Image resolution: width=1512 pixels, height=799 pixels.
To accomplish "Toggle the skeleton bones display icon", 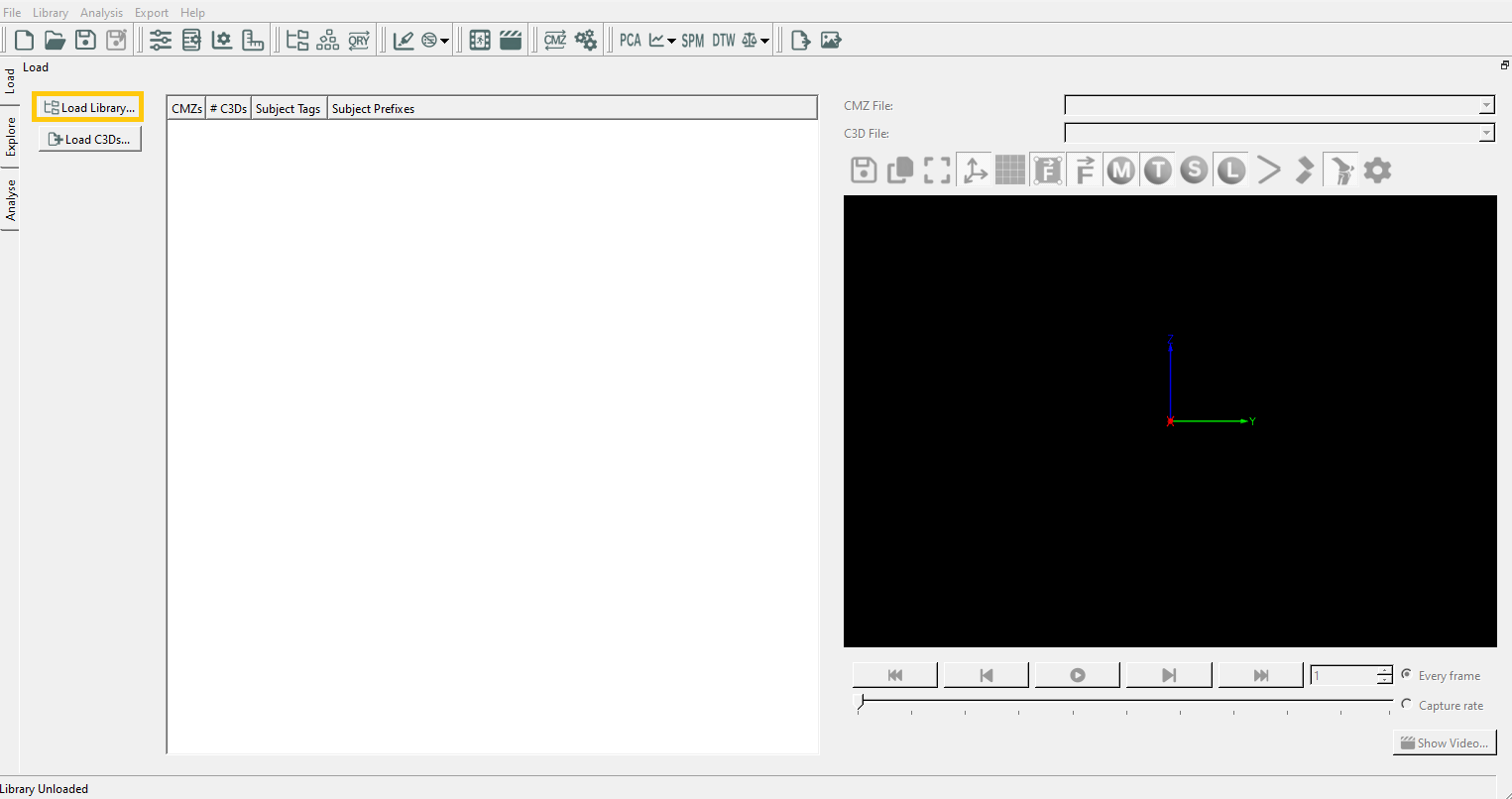I will (1340, 171).
